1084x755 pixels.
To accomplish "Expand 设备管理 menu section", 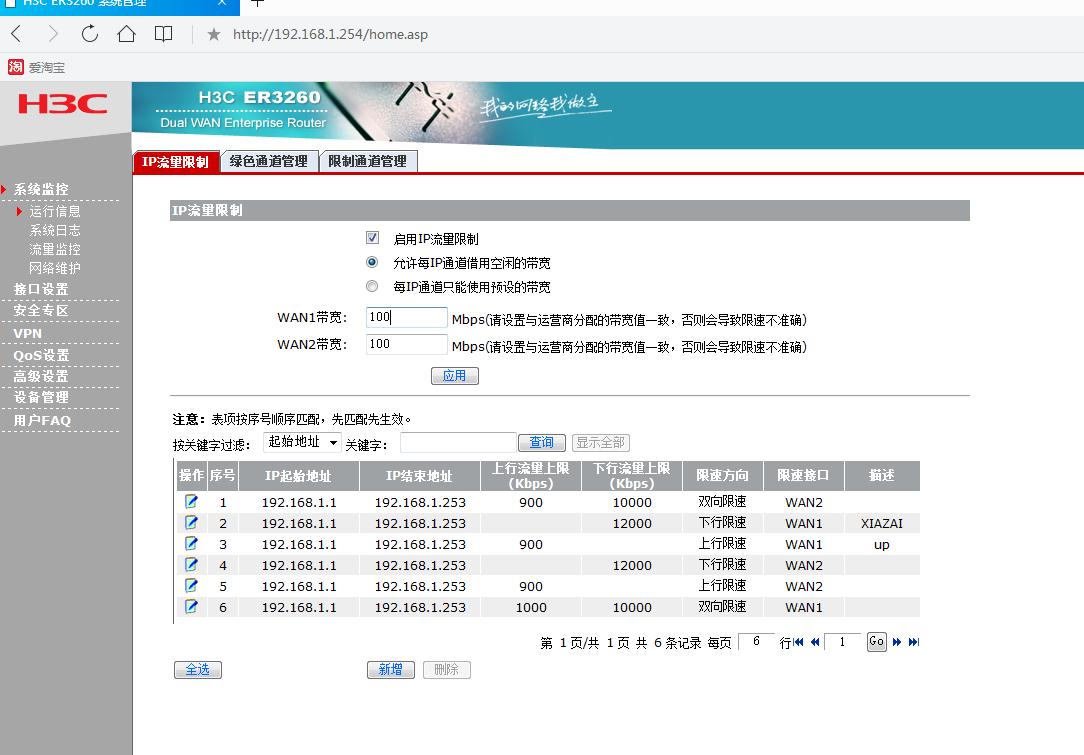I will [x=41, y=398].
